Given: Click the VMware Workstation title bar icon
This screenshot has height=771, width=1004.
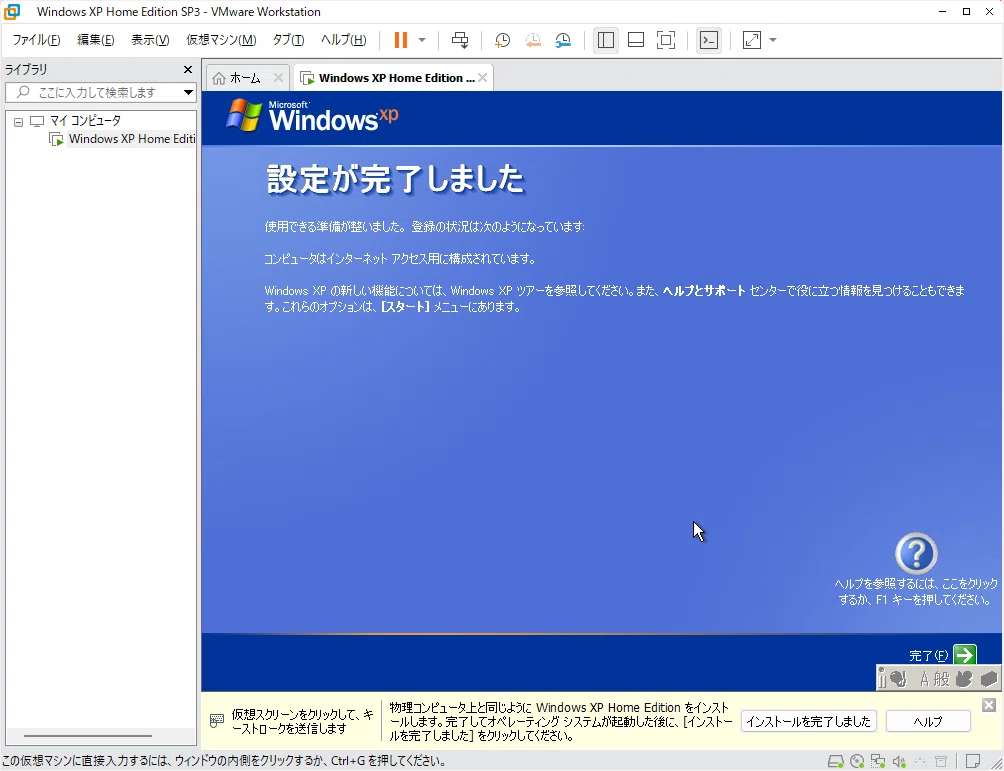Looking at the screenshot, I should (x=12, y=12).
